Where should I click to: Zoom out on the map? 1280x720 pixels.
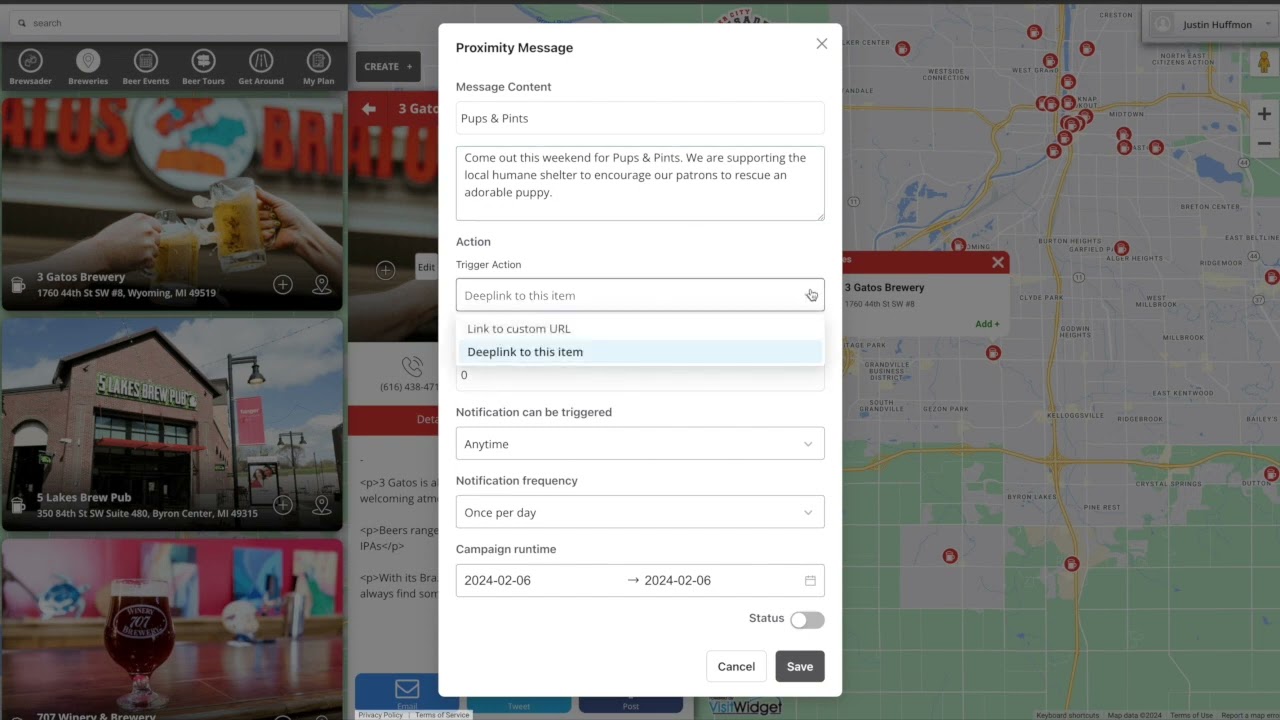coord(1264,143)
